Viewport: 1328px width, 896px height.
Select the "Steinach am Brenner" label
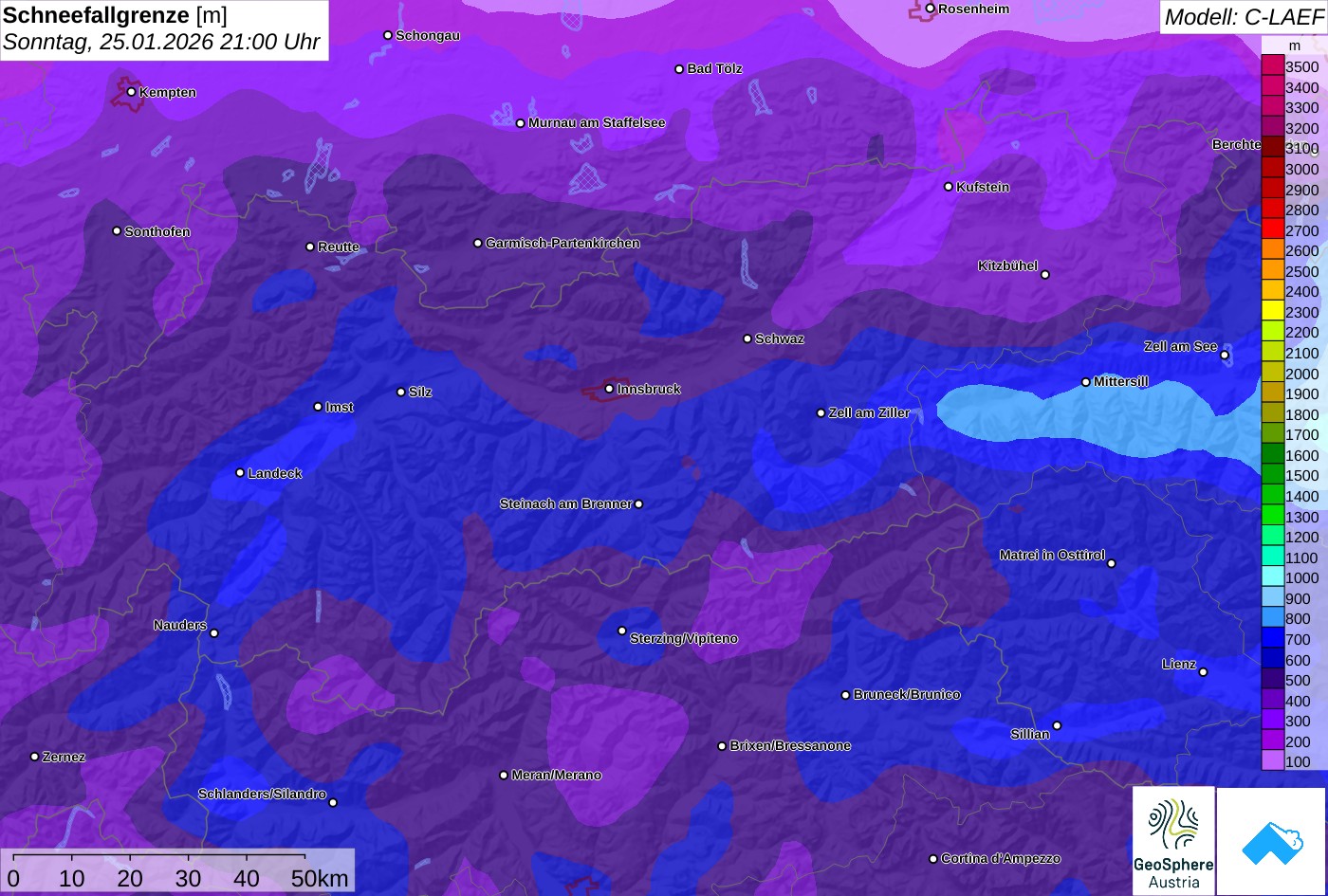(x=565, y=504)
